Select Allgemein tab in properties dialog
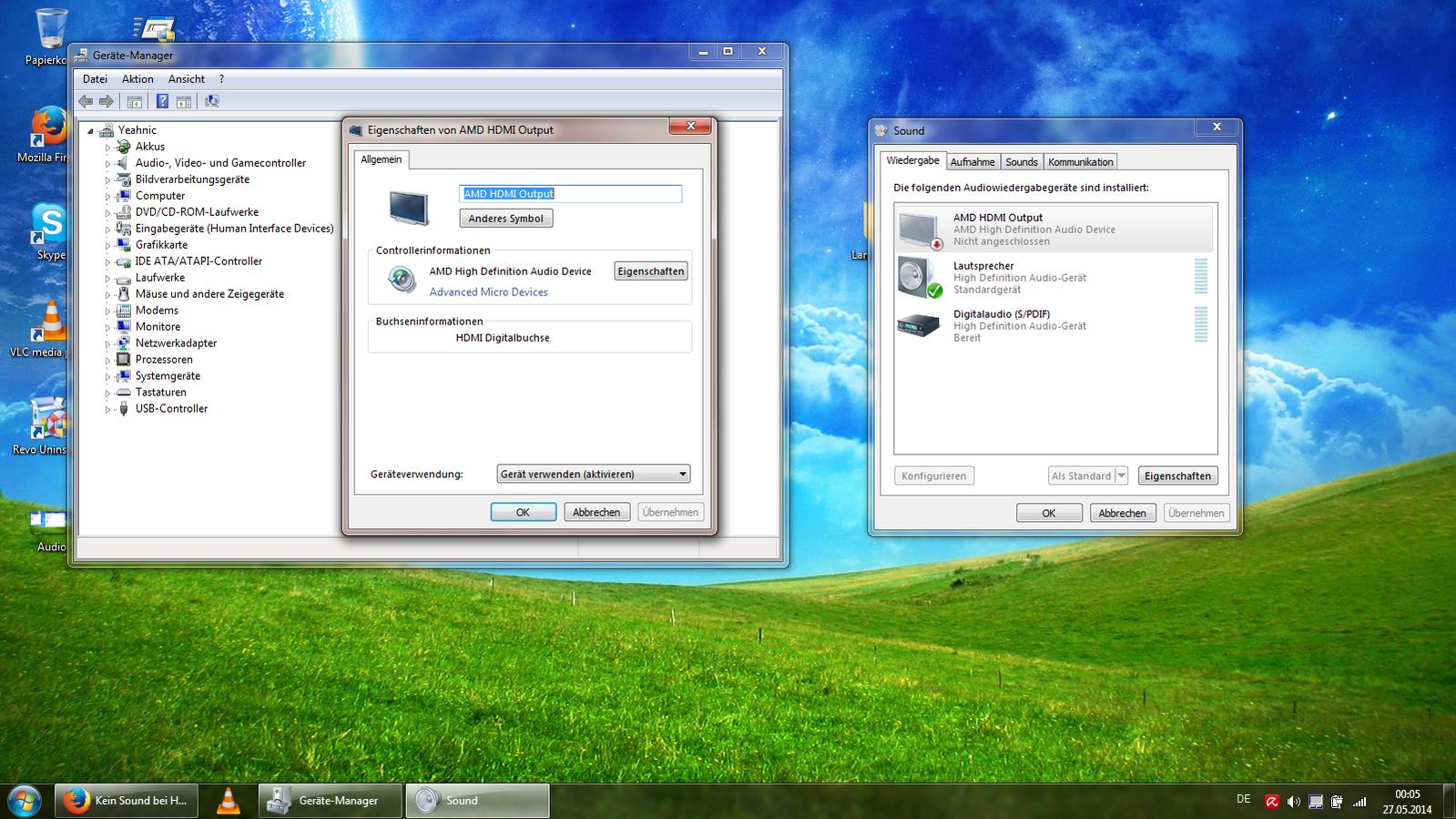1456x819 pixels. coord(381,159)
